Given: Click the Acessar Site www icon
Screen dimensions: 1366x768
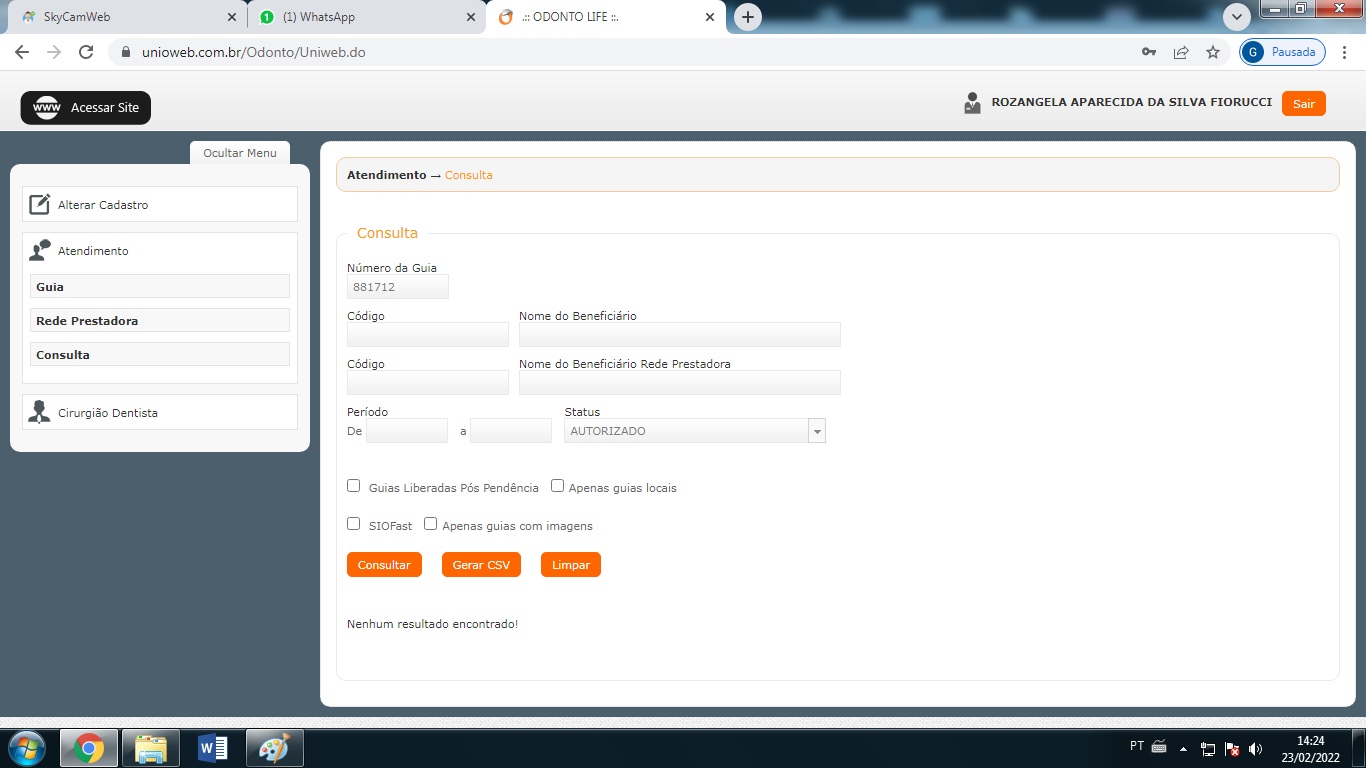Looking at the screenshot, I should (47, 108).
